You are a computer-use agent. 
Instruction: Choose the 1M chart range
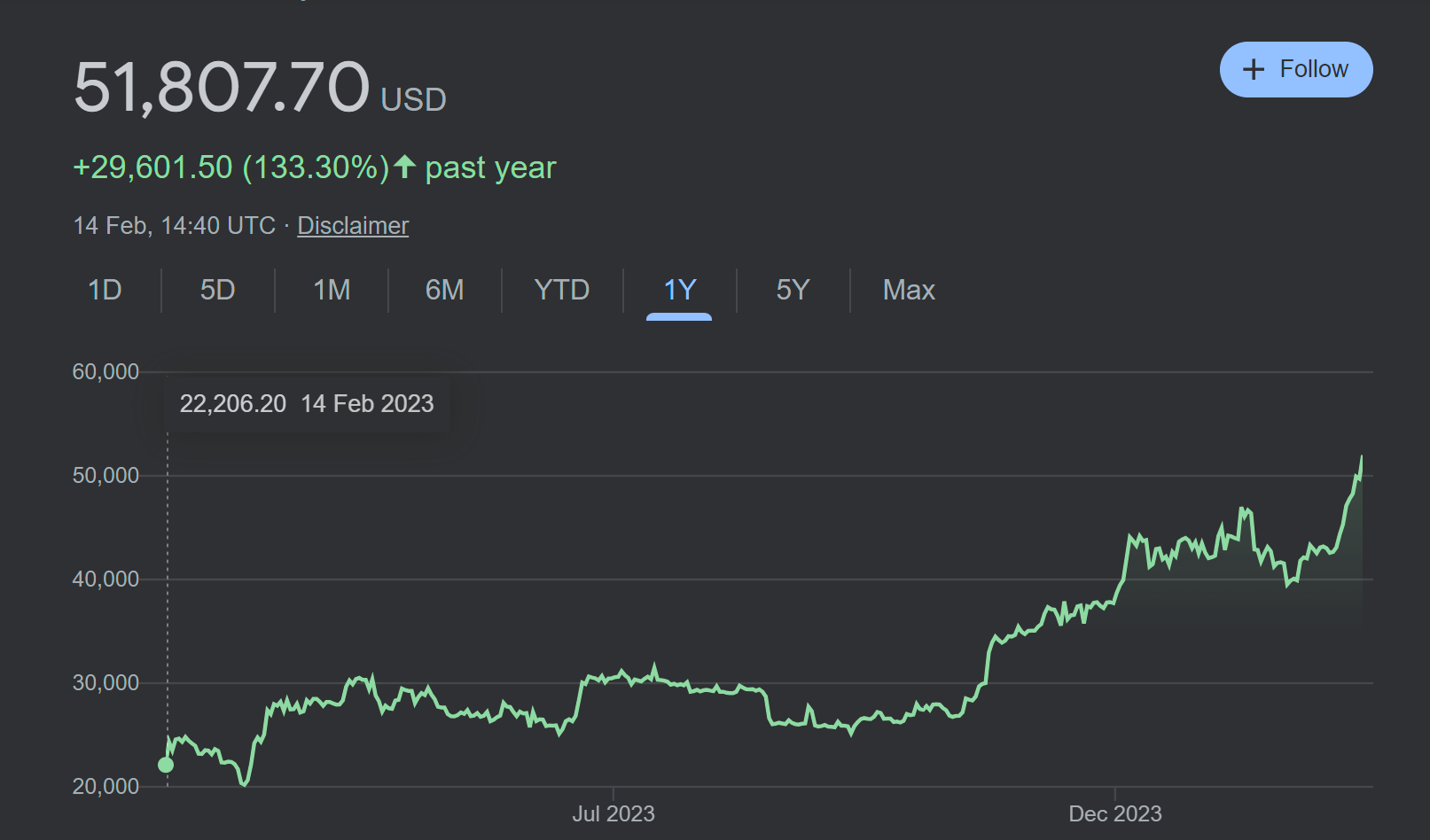pyautogui.click(x=332, y=290)
